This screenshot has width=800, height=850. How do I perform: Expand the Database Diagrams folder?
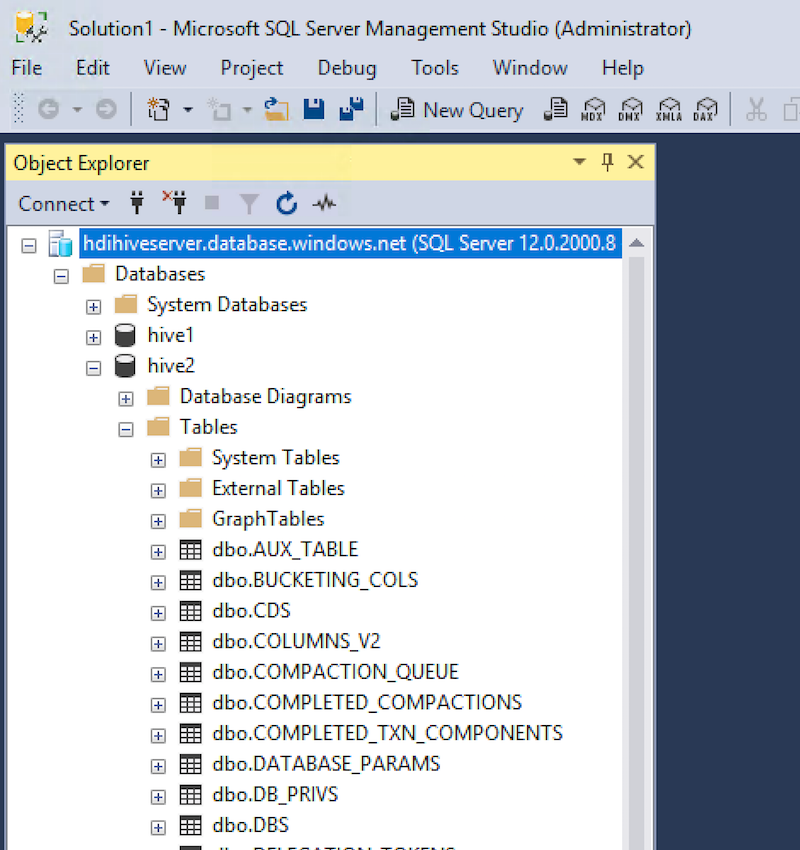tap(126, 399)
